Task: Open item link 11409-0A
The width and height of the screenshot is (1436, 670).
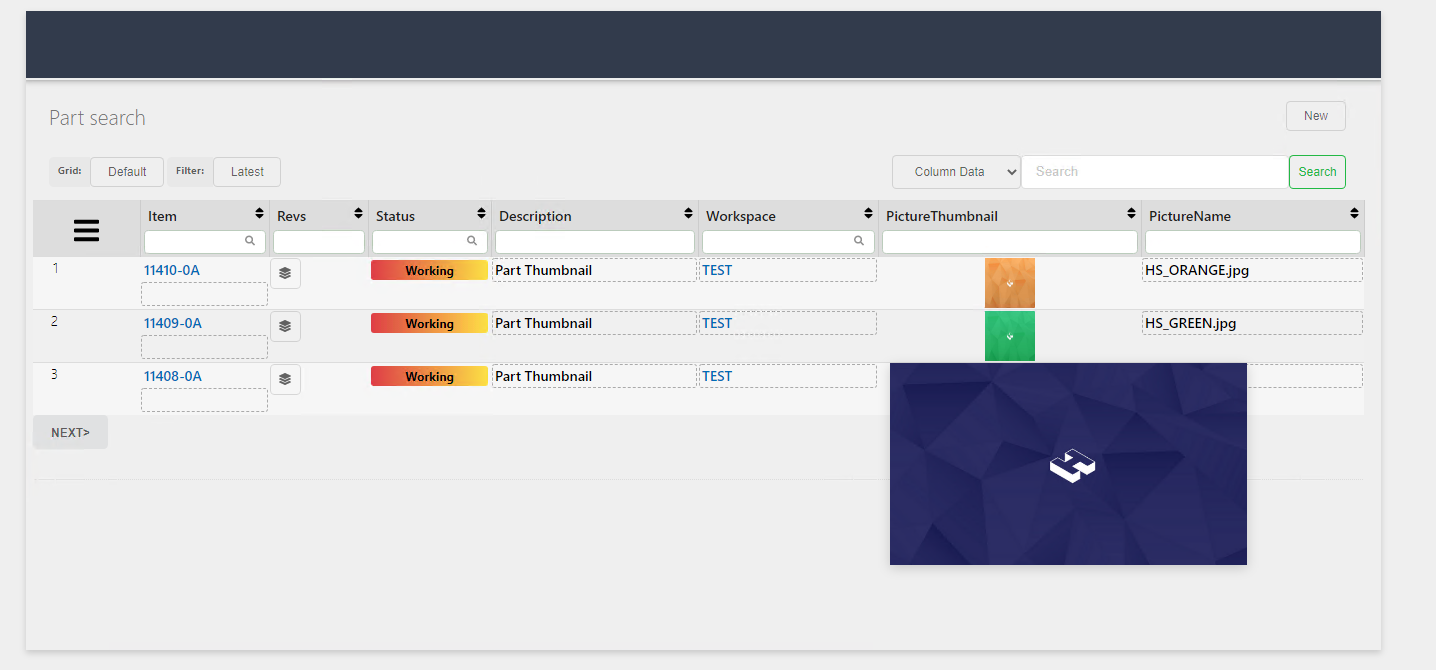Action: point(173,323)
